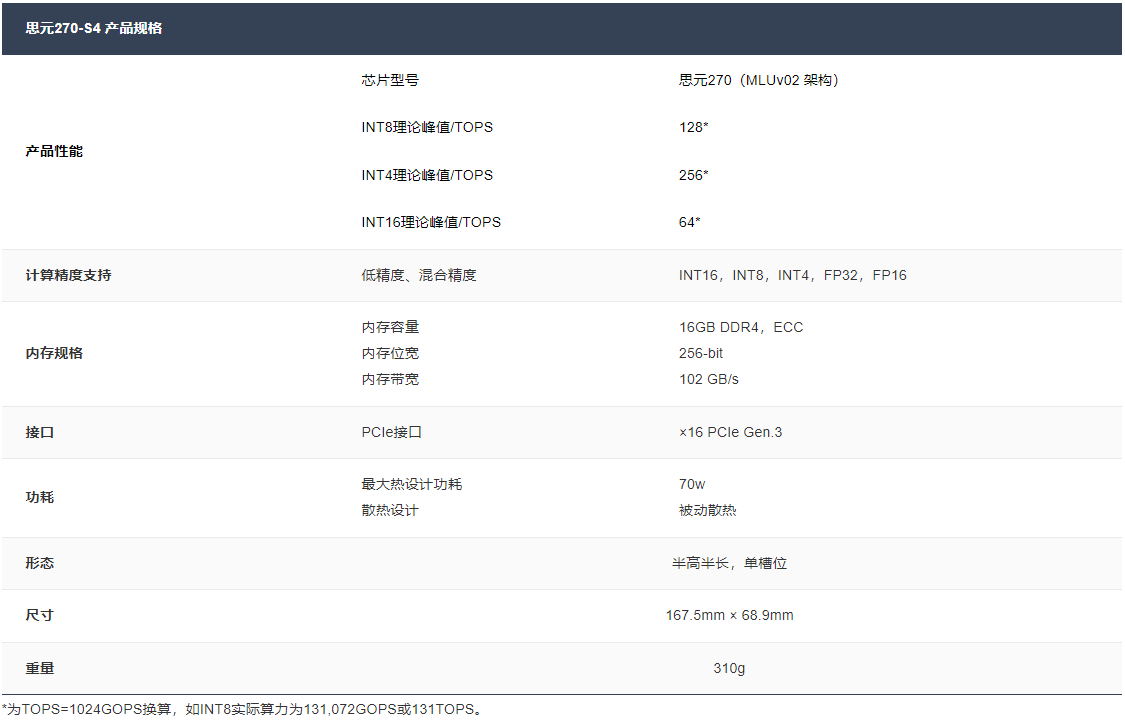Click the 最大热设计功耗 label
Viewport: 1125px width, 727px height.
pyautogui.click(x=412, y=484)
